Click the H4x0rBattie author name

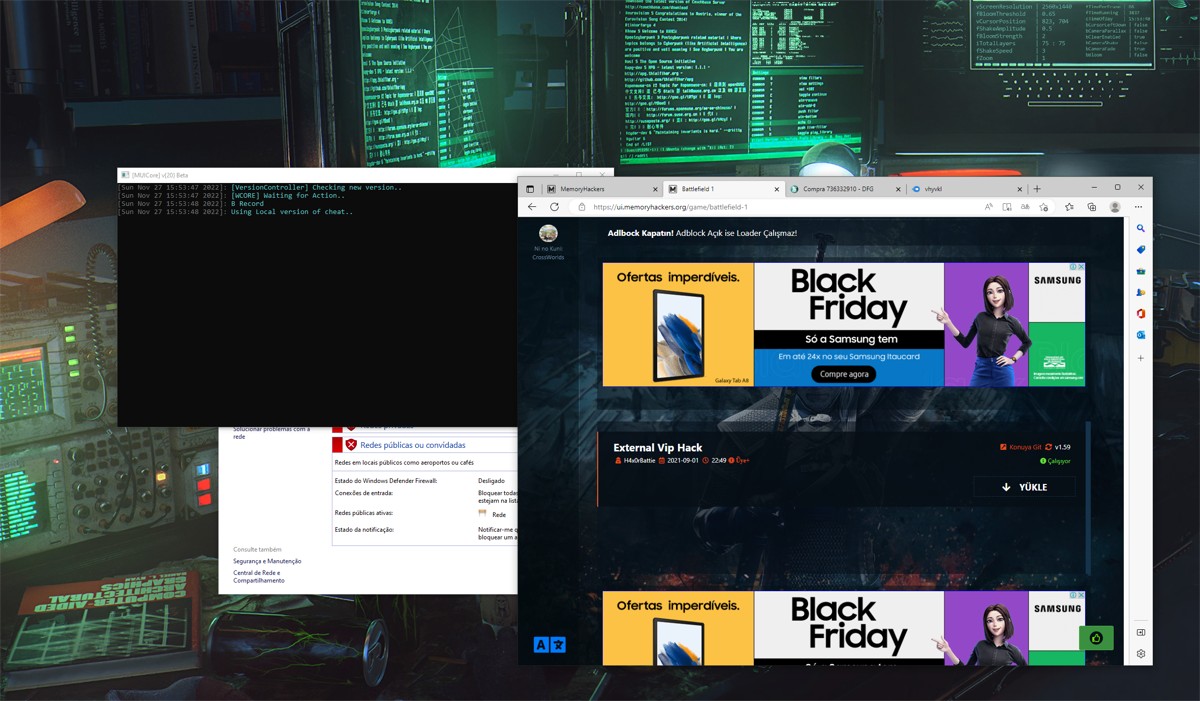click(x=638, y=461)
